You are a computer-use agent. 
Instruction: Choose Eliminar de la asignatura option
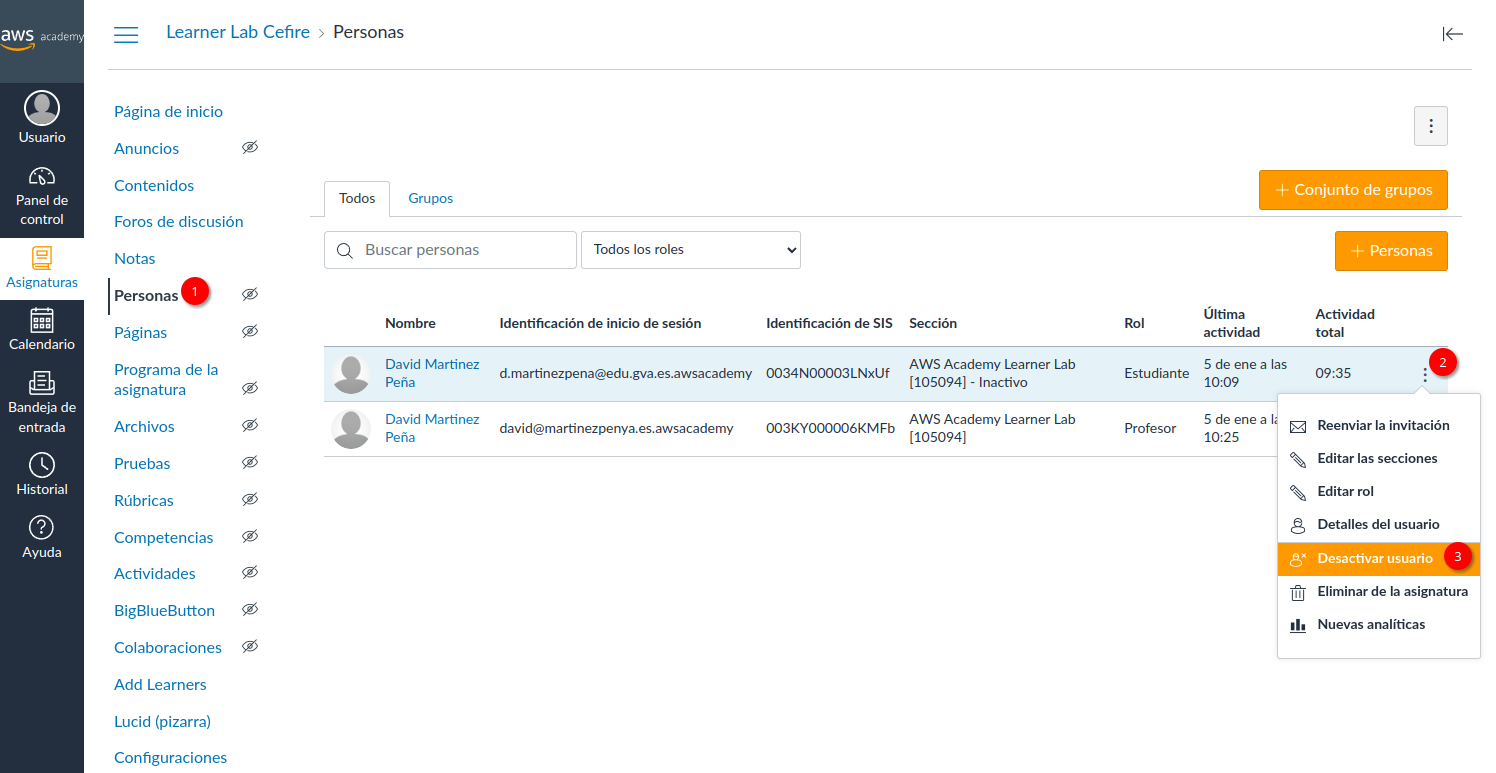pyautogui.click(x=1391, y=591)
